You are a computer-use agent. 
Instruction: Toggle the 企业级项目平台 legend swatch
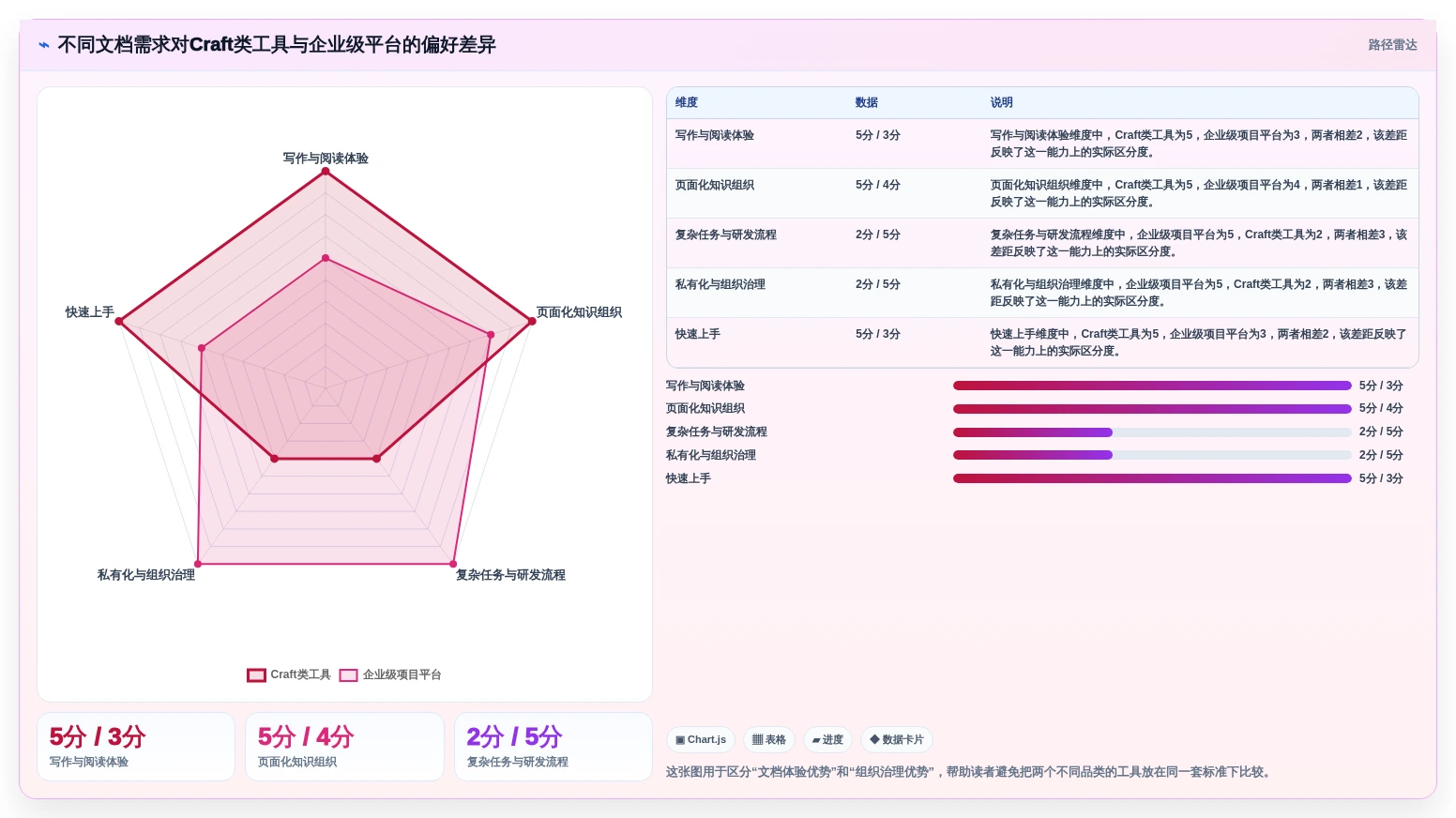pos(348,675)
